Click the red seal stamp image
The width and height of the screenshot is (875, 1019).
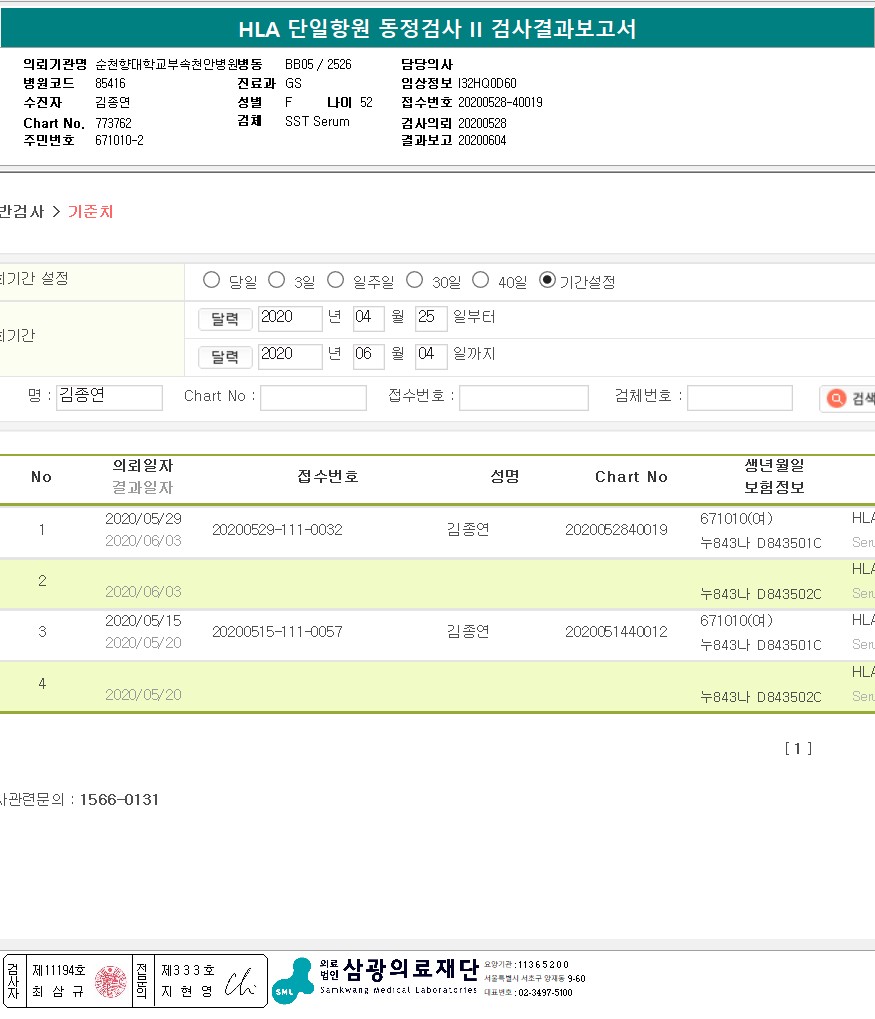coord(112,981)
